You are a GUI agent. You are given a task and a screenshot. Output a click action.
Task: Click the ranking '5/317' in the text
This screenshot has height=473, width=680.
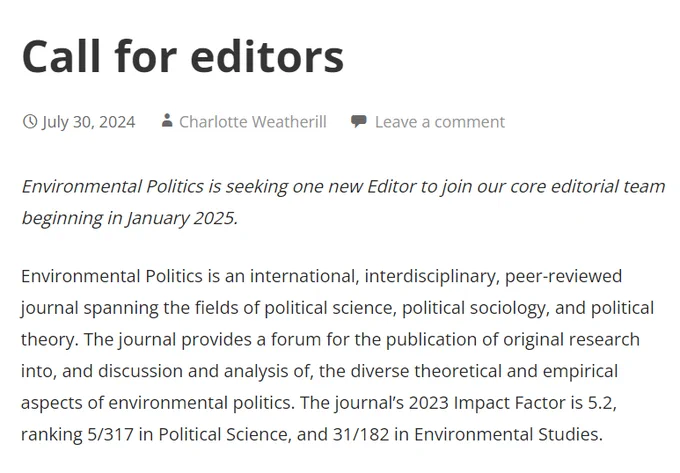[x=111, y=435]
